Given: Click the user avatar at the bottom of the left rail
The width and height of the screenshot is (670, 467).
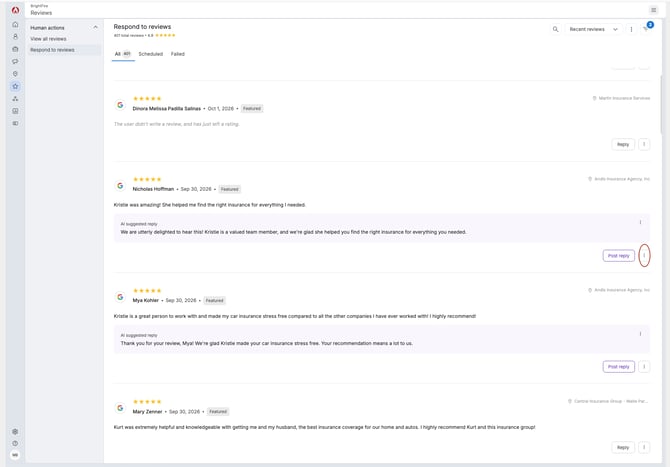Looking at the screenshot, I should pos(15,455).
